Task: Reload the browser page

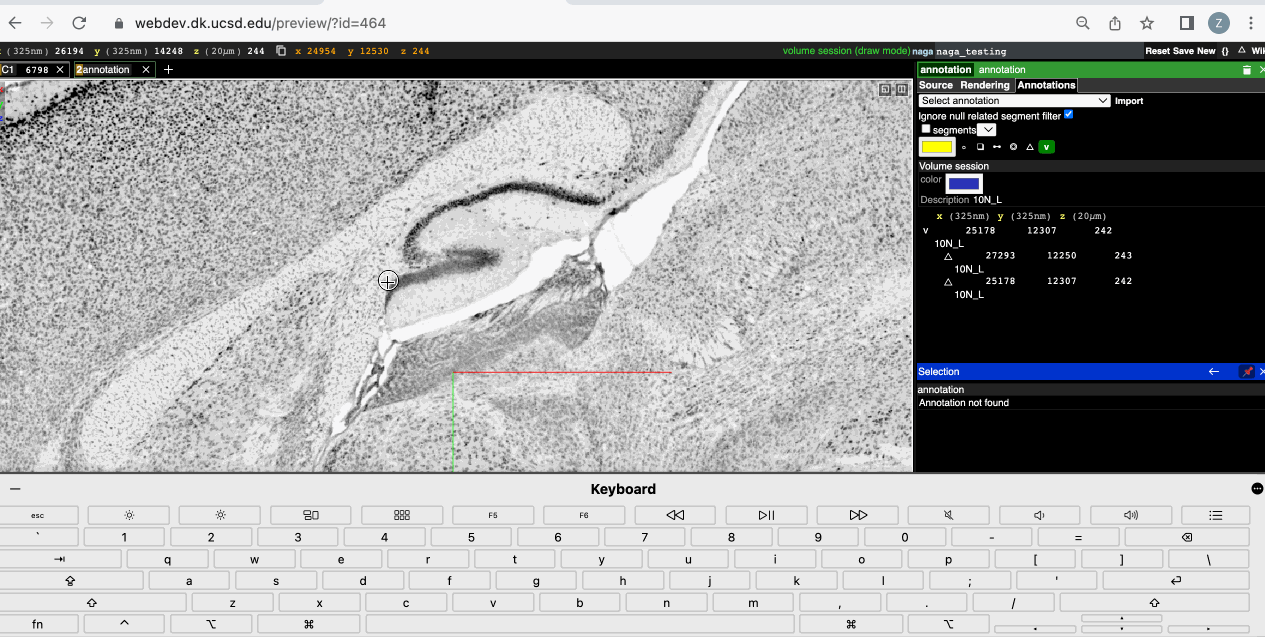Action: (79, 23)
